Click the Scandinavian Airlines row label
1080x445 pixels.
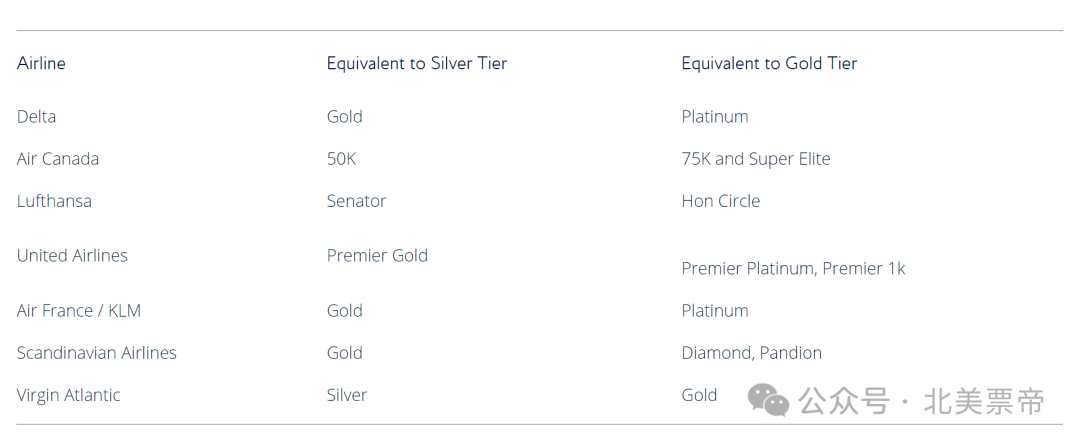[96, 353]
